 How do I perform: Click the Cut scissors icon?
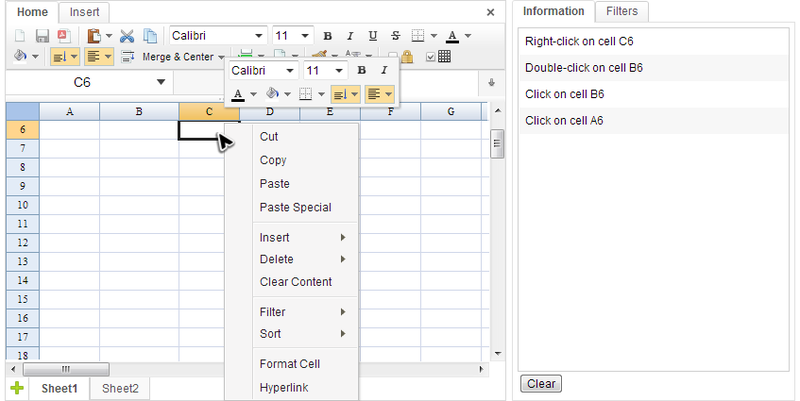pos(127,36)
